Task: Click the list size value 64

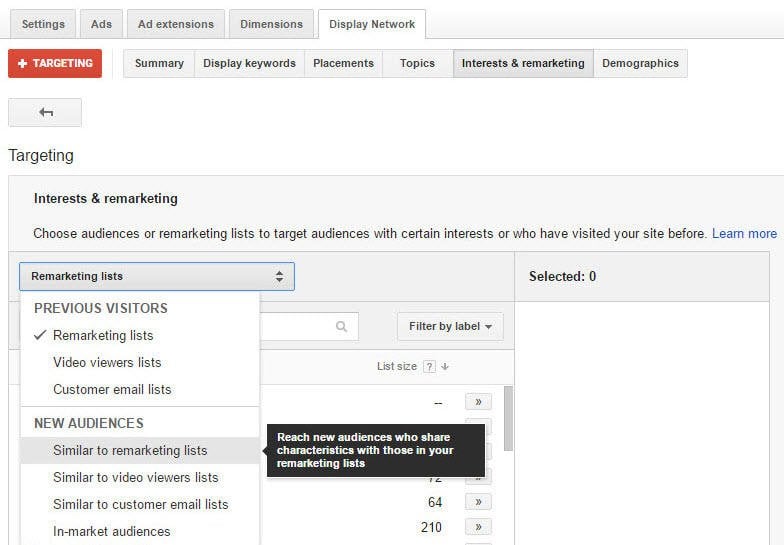Action: pos(435,502)
